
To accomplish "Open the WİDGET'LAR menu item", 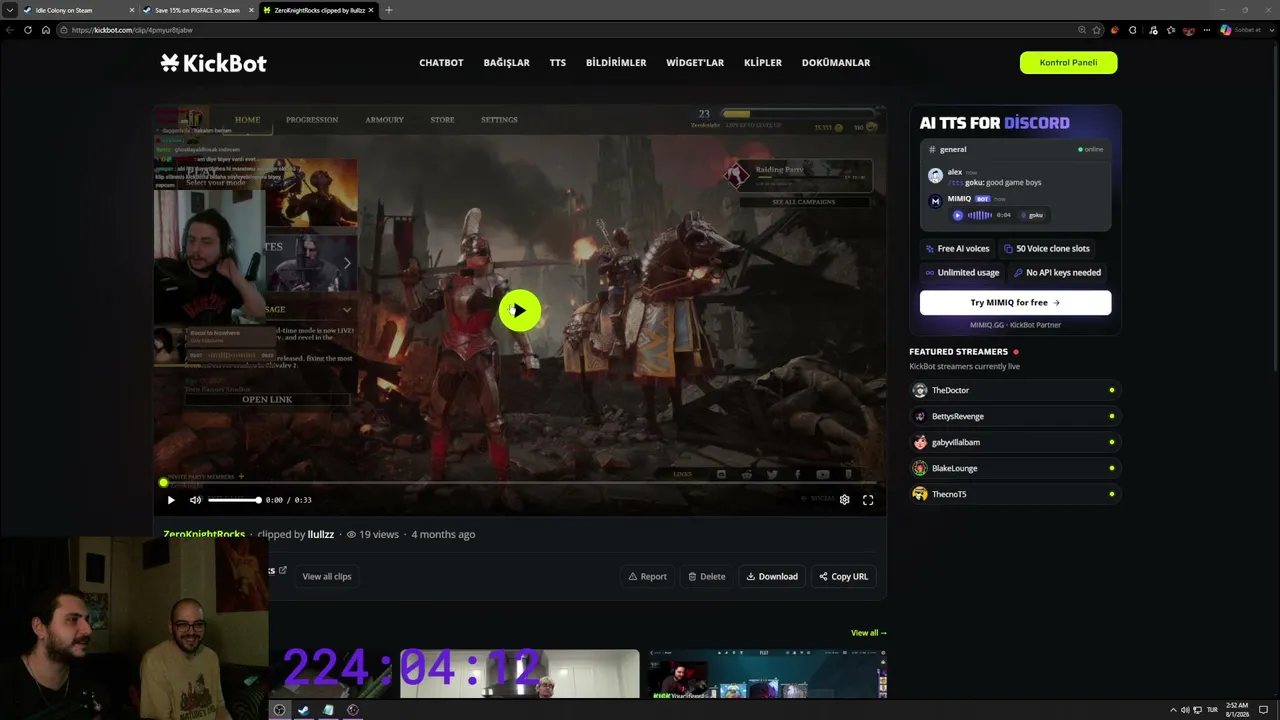I will [x=695, y=62].
